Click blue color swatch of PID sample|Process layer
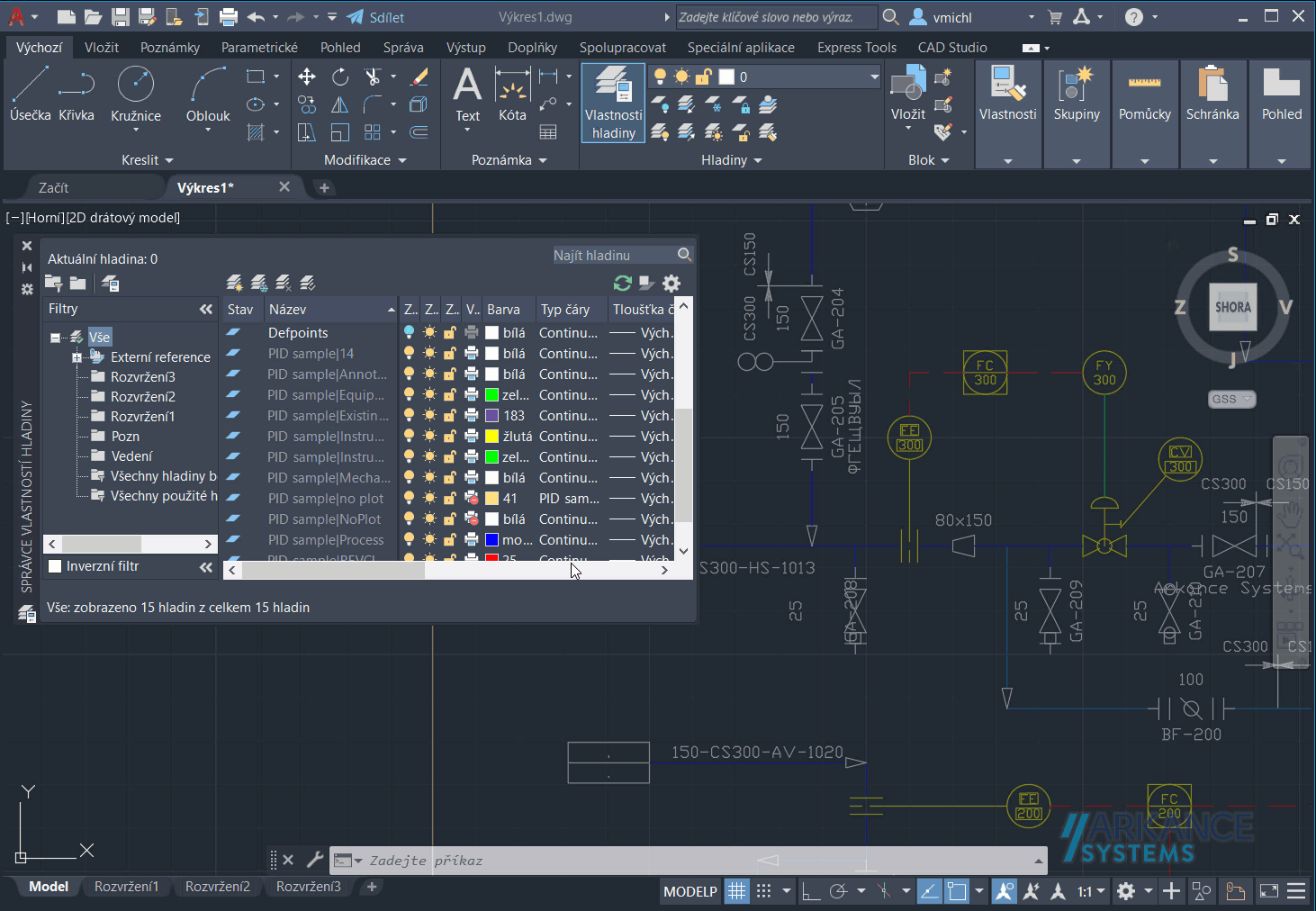Viewport: 1316px width, 911px height. coord(492,539)
